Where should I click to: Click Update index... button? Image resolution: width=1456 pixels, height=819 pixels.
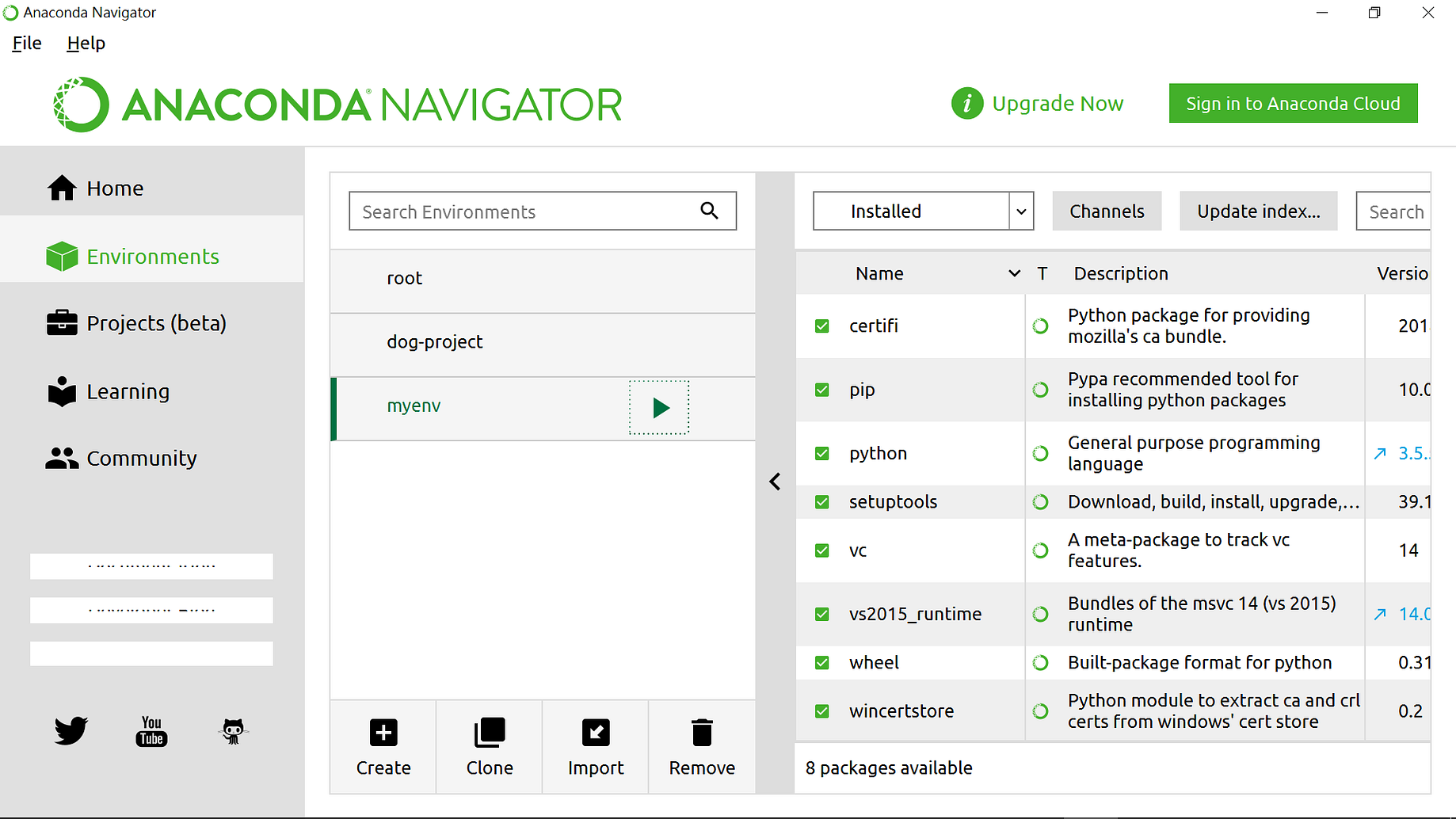1258,211
